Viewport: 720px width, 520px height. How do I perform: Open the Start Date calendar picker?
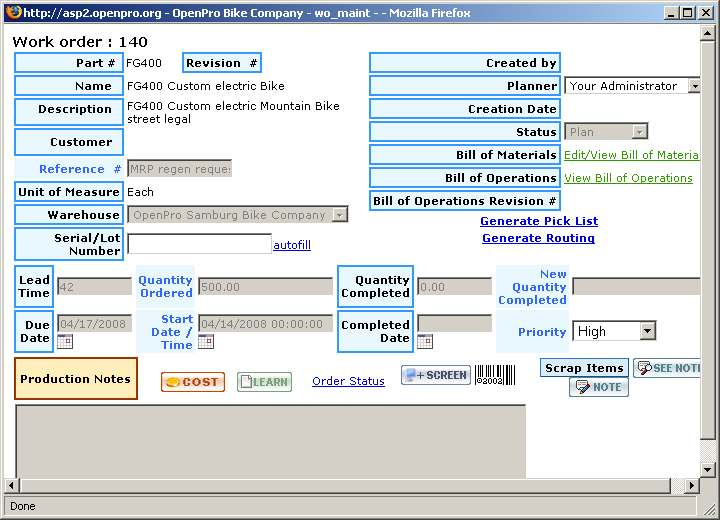click(206, 341)
